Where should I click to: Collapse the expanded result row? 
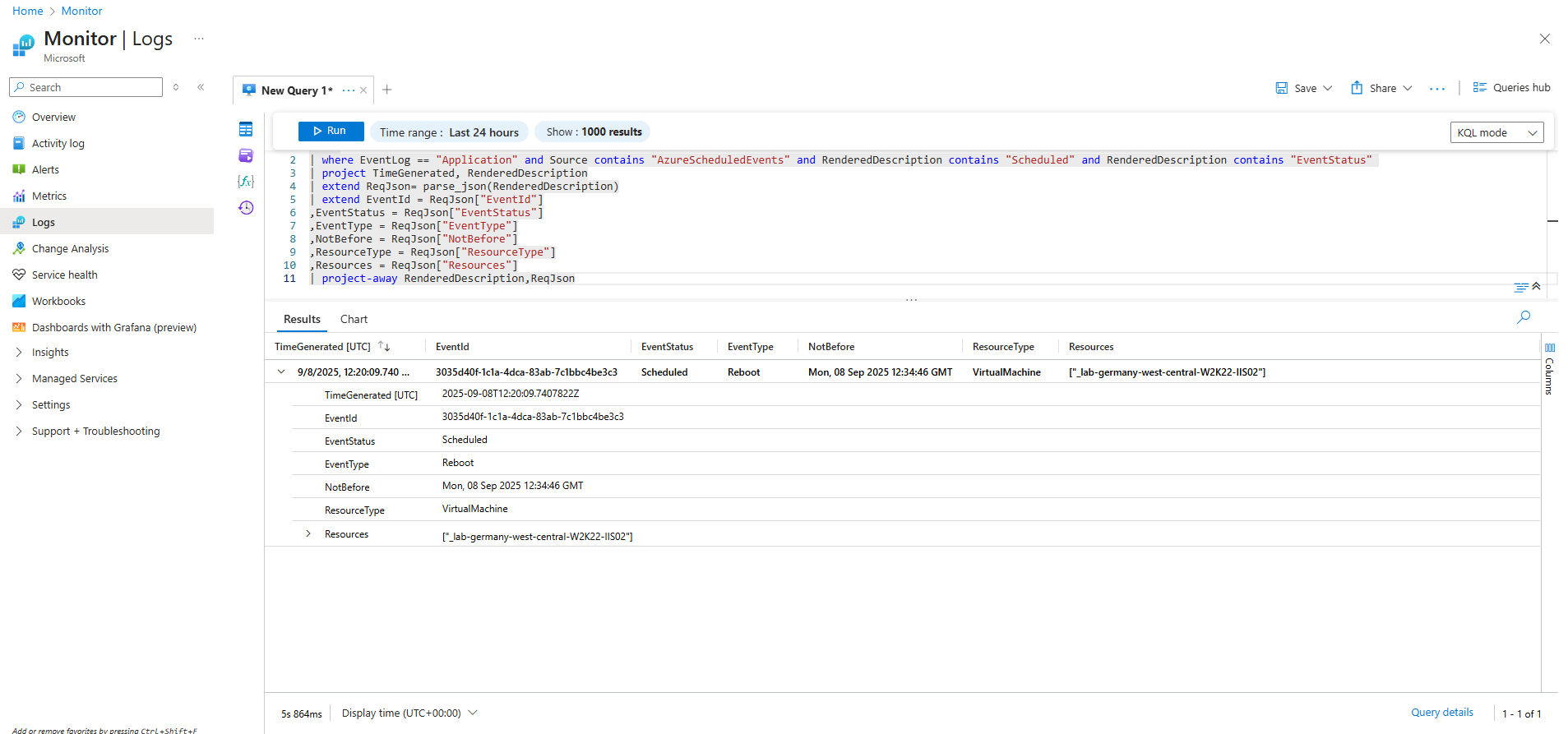tap(281, 372)
